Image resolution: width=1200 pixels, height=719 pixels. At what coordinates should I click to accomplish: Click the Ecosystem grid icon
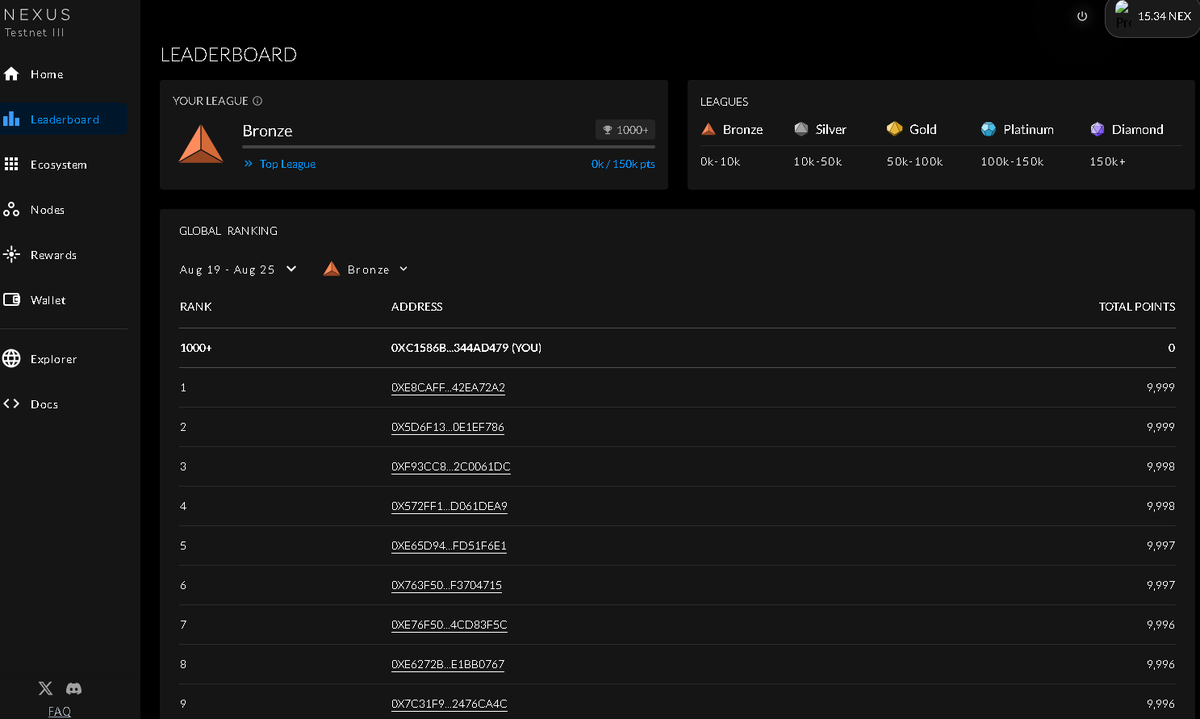[x=12, y=164]
